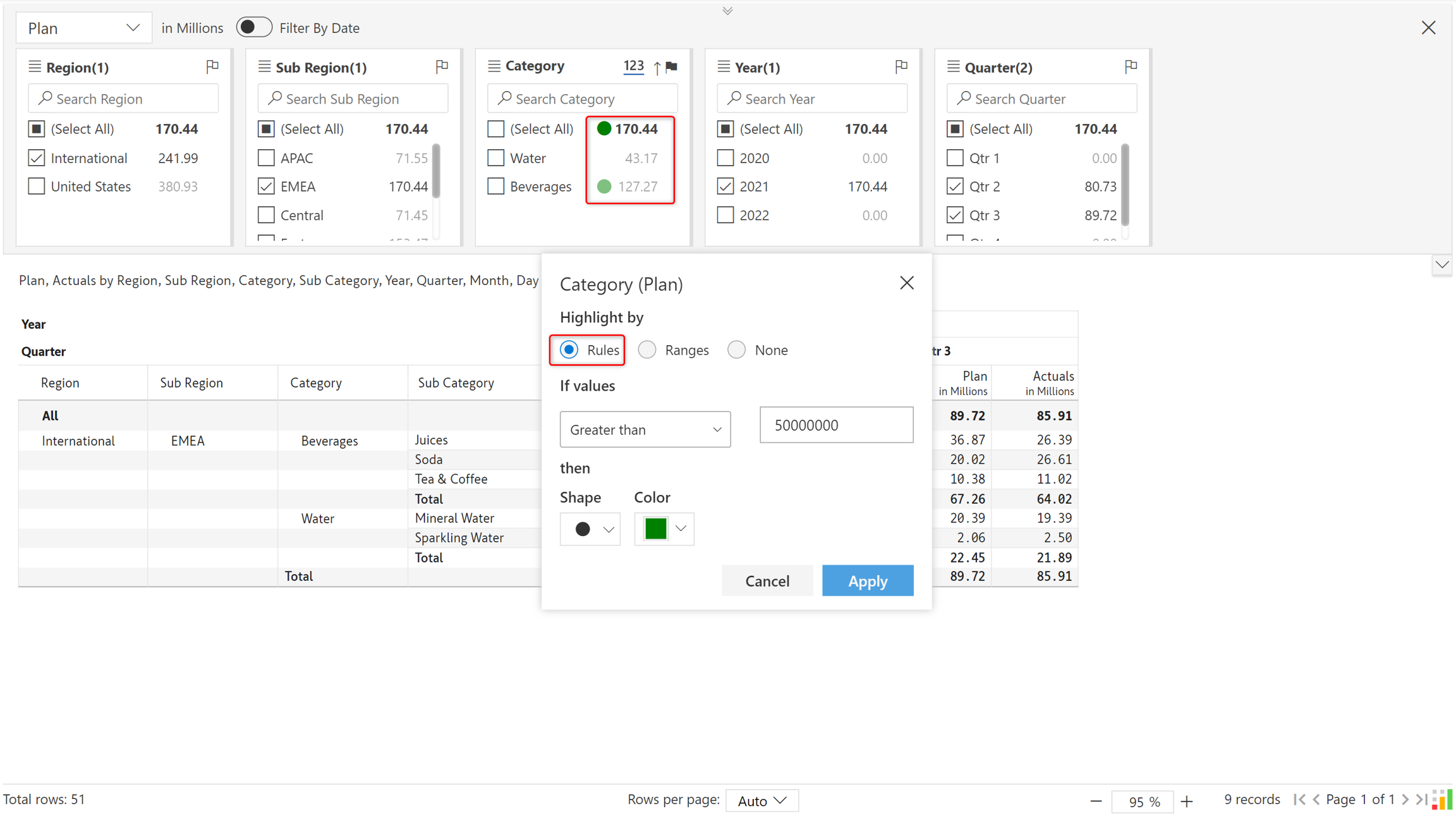This screenshot has width=1456, height=818.
Task: Click the Year panel flag icon
Action: [x=901, y=66]
